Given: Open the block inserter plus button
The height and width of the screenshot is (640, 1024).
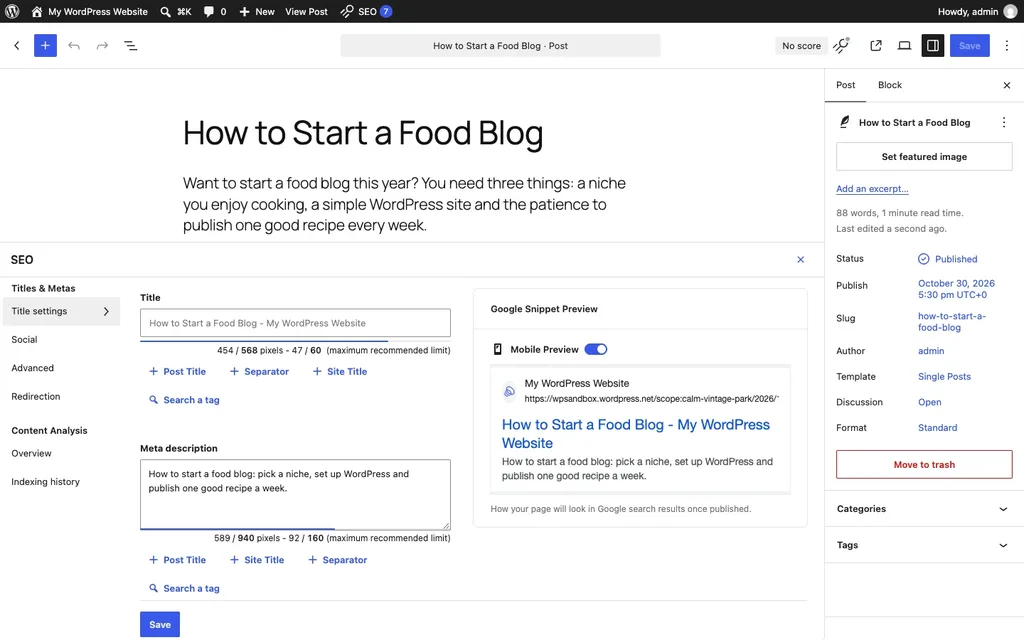Looking at the screenshot, I should click(x=45, y=45).
